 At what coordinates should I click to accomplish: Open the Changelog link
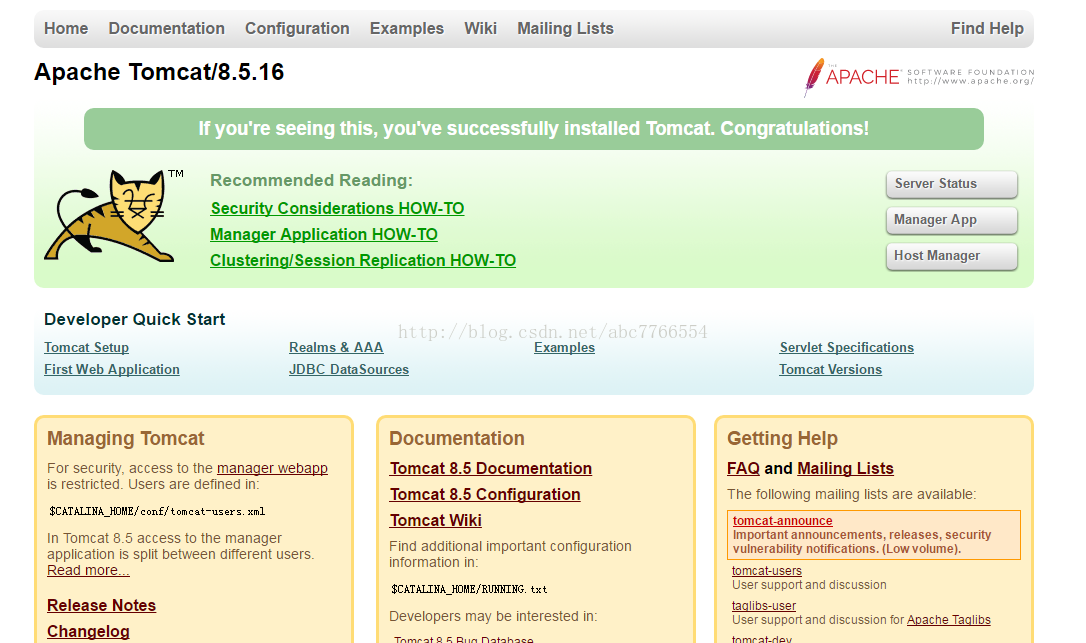pyautogui.click(x=88, y=632)
